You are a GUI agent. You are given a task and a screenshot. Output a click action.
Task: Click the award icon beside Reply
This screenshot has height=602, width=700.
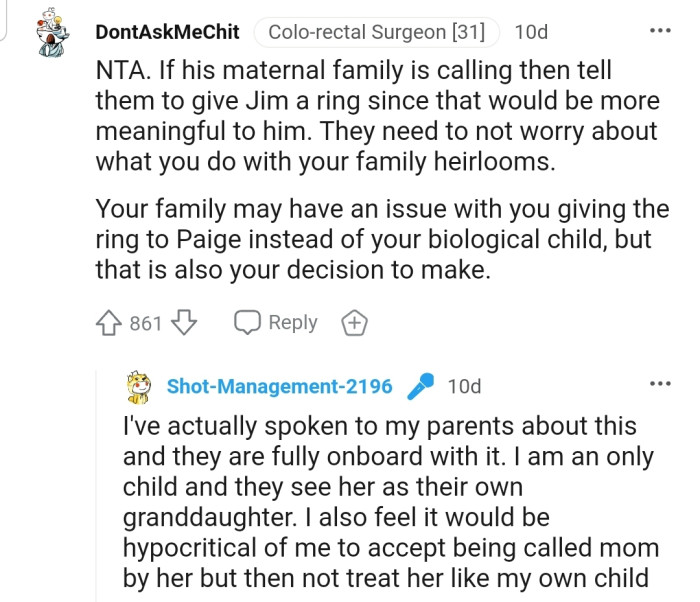(354, 323)
